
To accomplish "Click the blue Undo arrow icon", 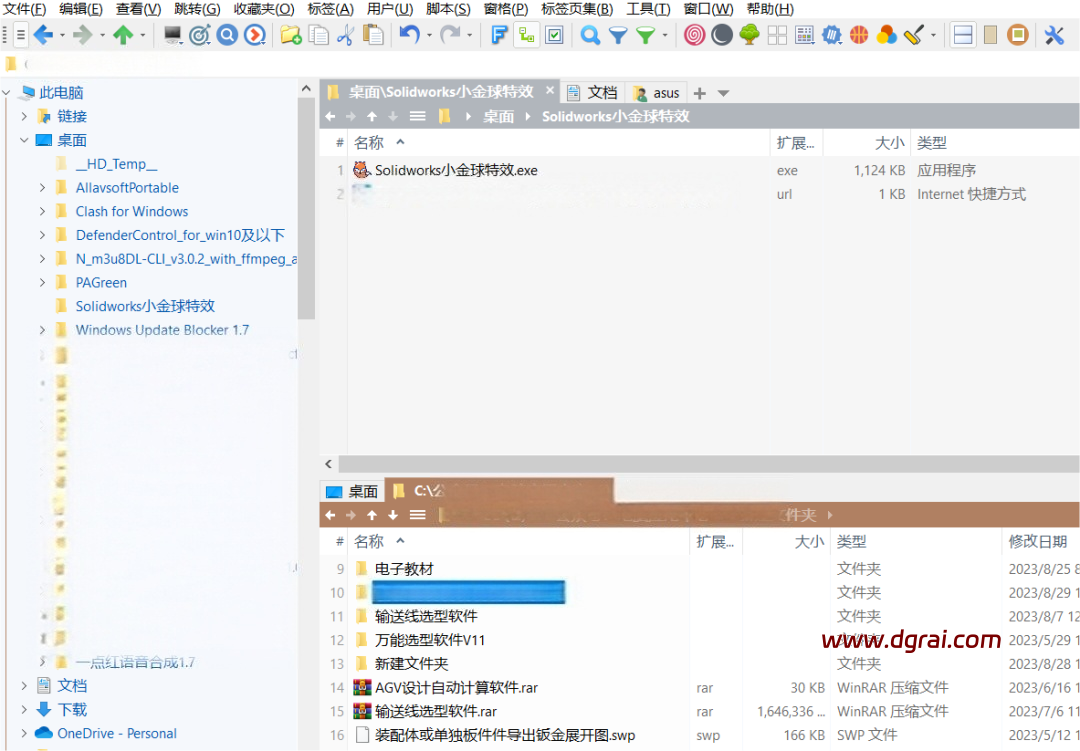I will [x=409, y=35].
